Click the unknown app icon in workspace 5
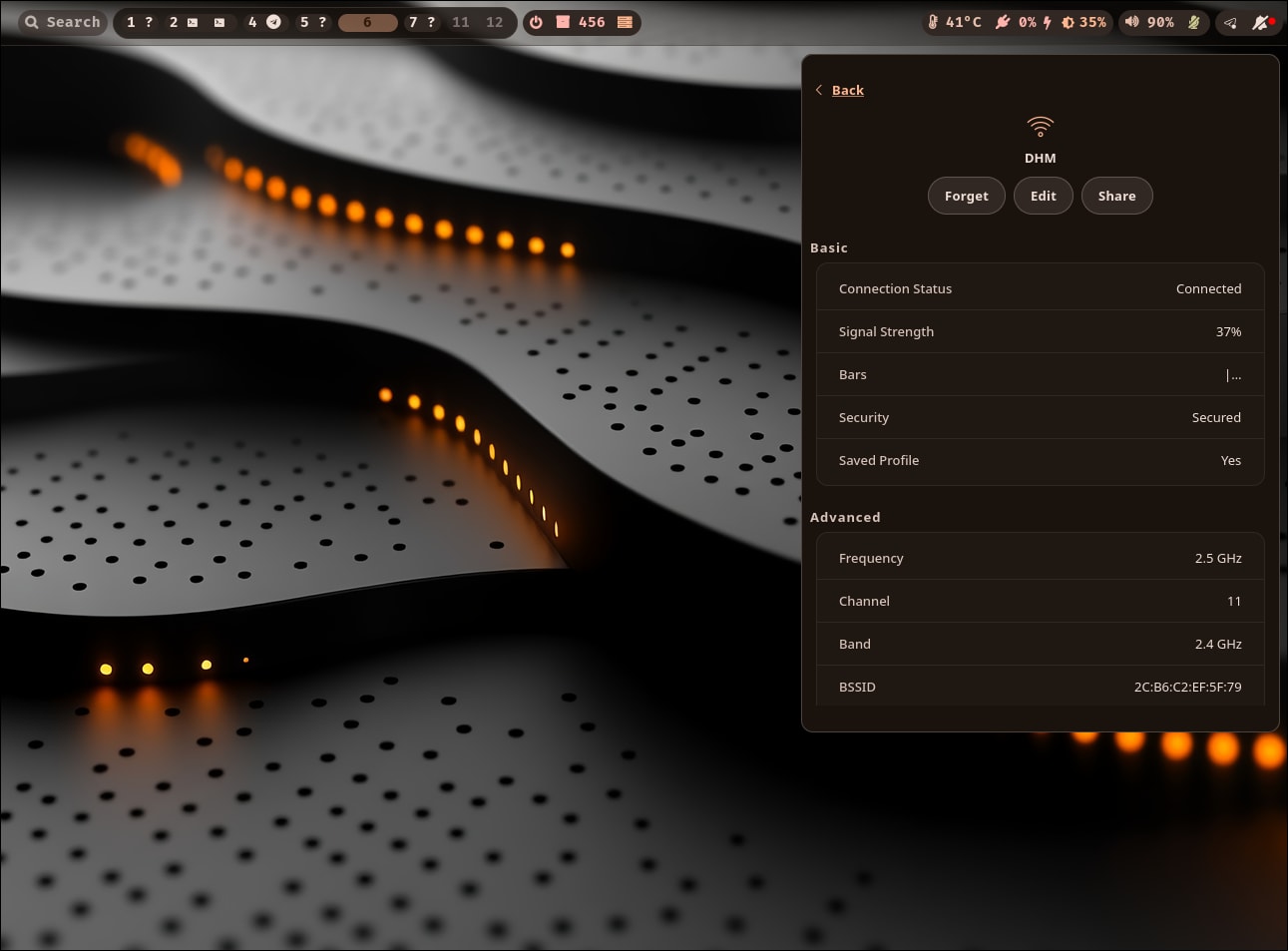This screenshot has width=1288, height=951. click(x=322, y=22)
